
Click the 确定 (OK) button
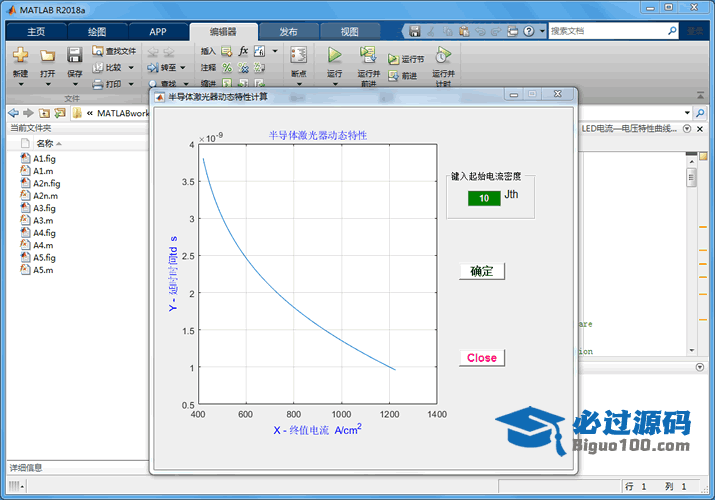click(x=482, y=271)
